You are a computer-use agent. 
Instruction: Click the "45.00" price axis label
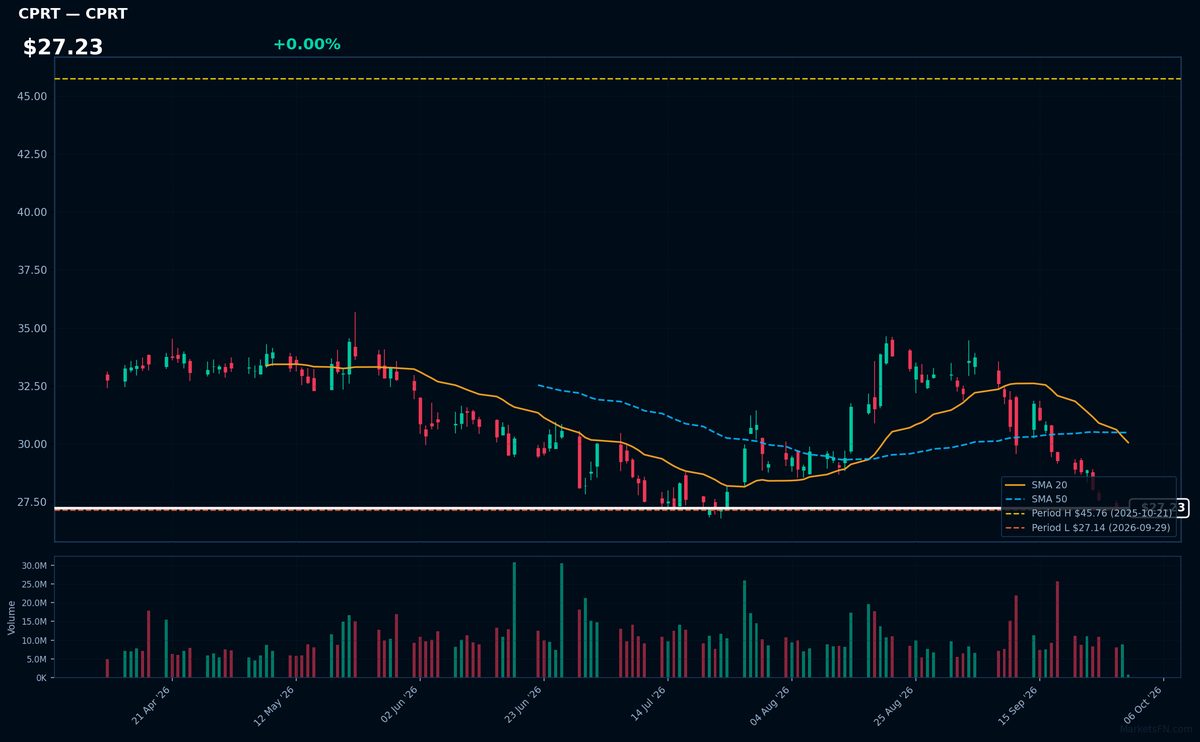pos(33,96)
